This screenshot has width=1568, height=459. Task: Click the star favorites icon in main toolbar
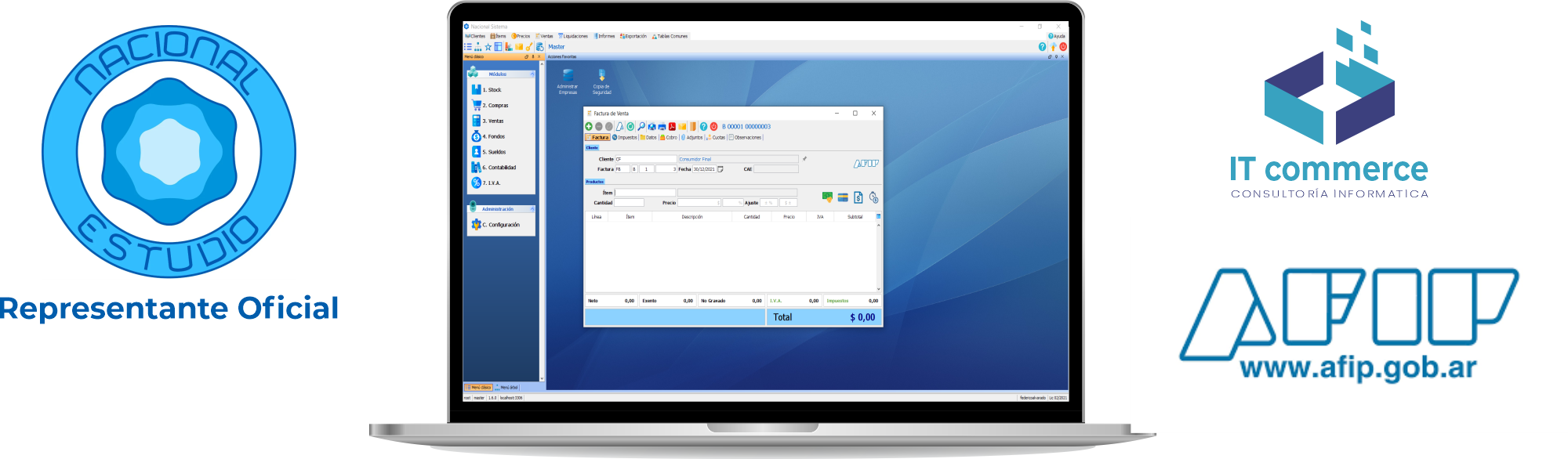pyautogui.click(x=488, y=47)
